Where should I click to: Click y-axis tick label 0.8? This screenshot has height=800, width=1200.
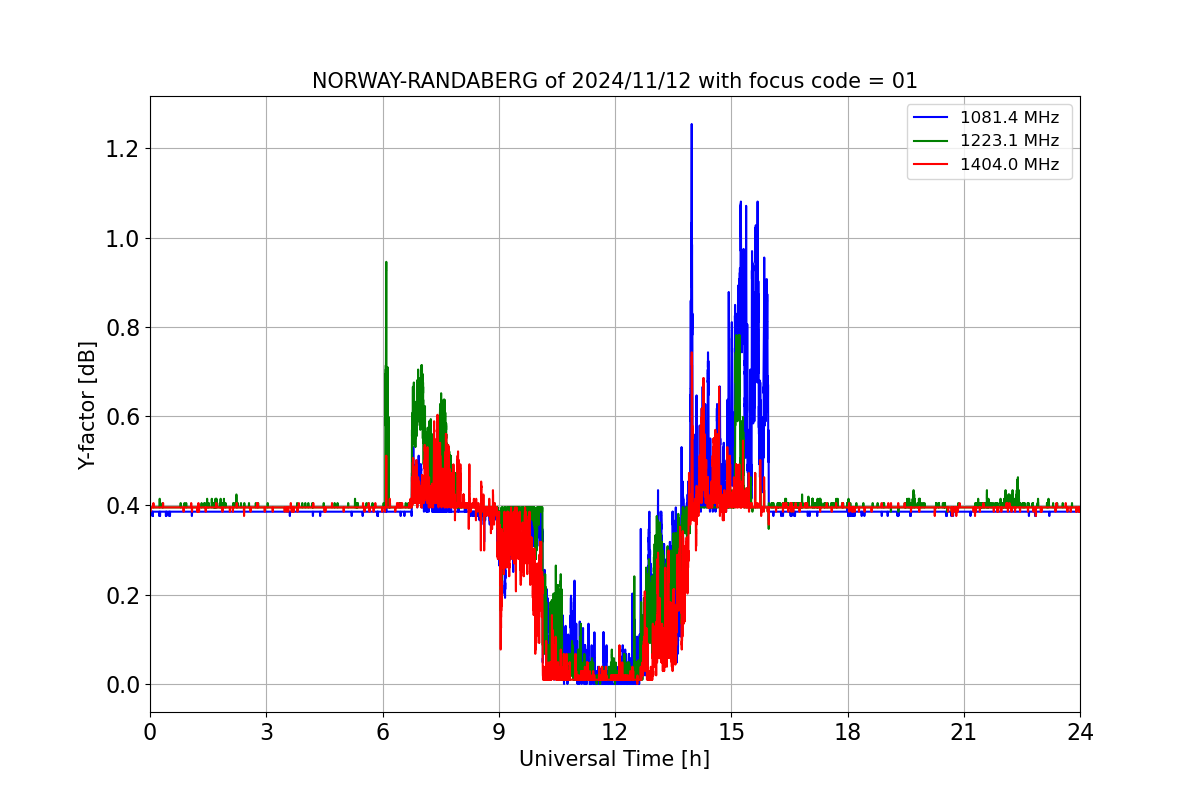[123, 328]
